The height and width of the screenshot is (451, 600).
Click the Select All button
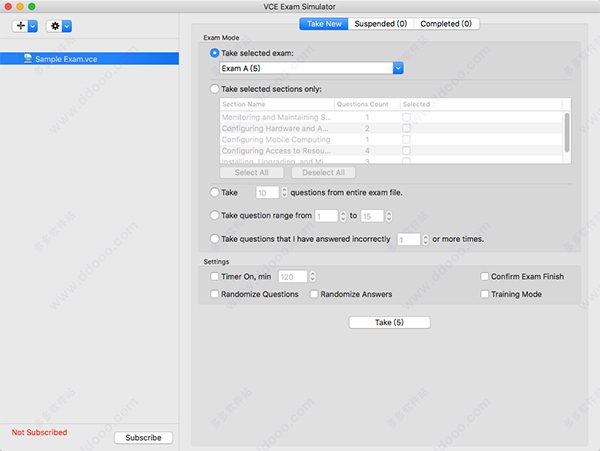click(x=252, y=173)
